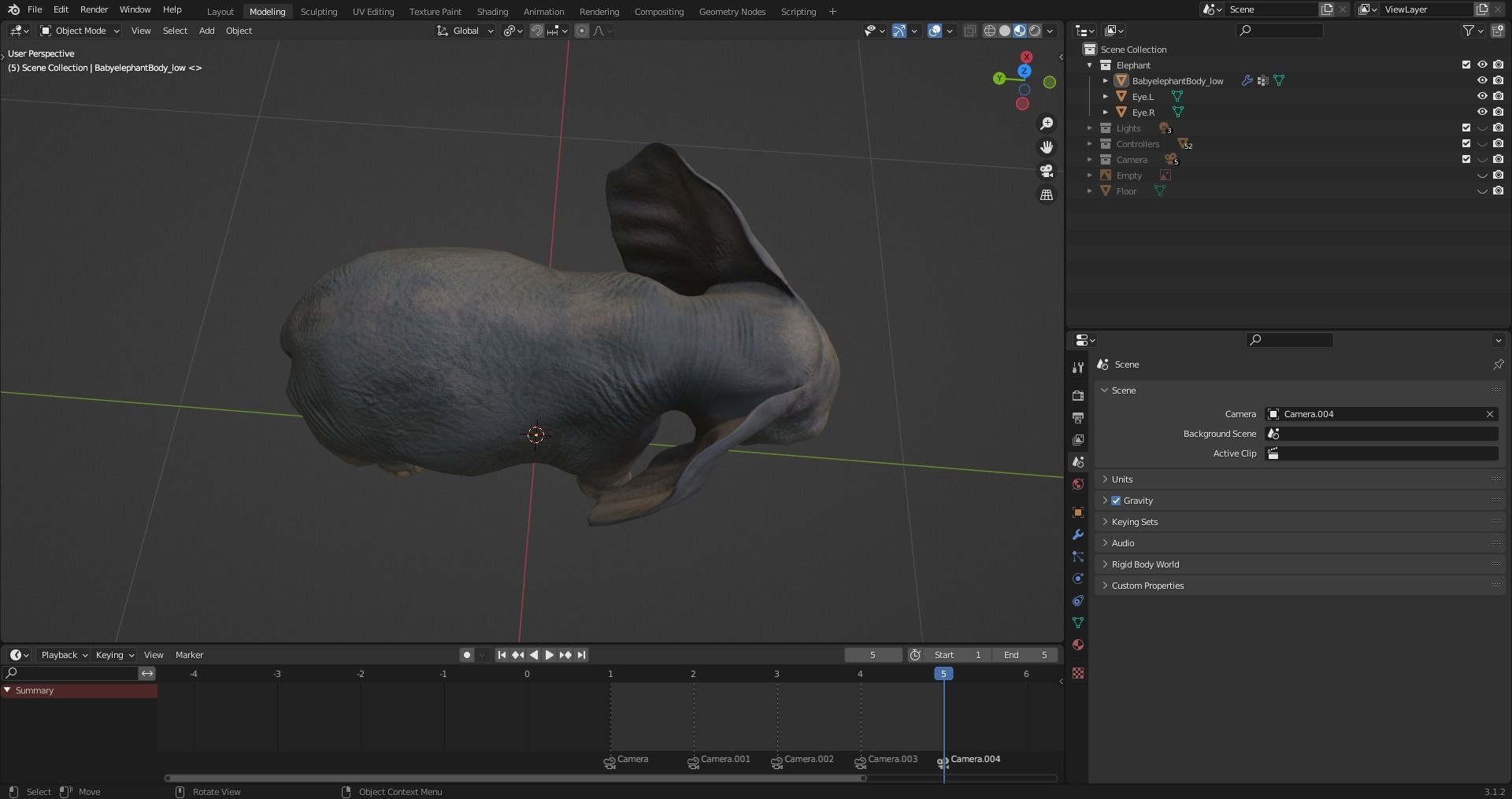The height and width of the screenshot is (799, 1512).
Task: Open Marker menu in timeline
Action: [189, 655]
